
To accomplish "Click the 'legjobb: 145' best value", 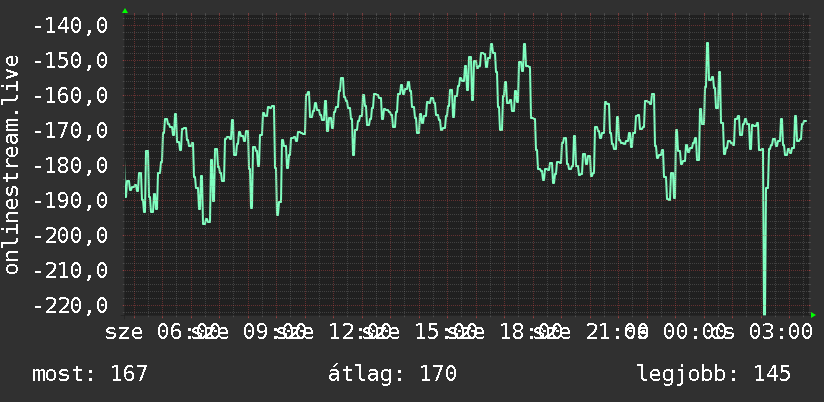I will click(714, 374).
